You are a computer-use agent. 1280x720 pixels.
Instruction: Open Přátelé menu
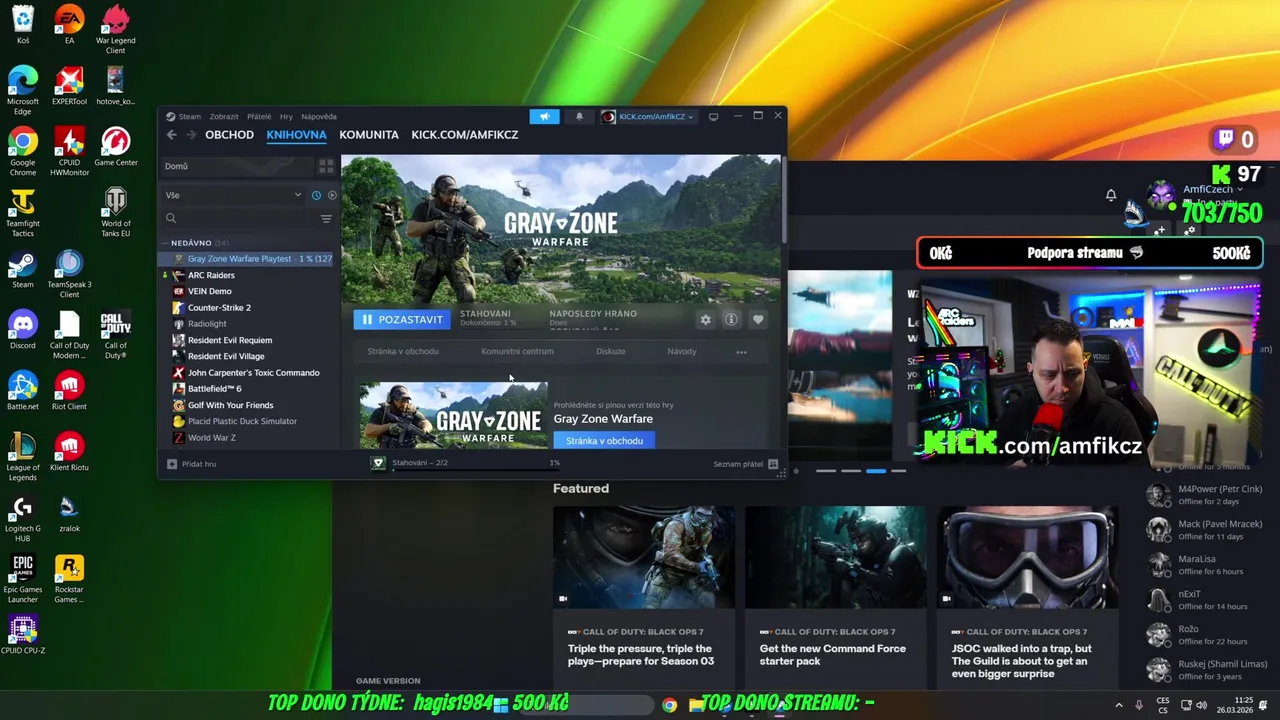259,116
